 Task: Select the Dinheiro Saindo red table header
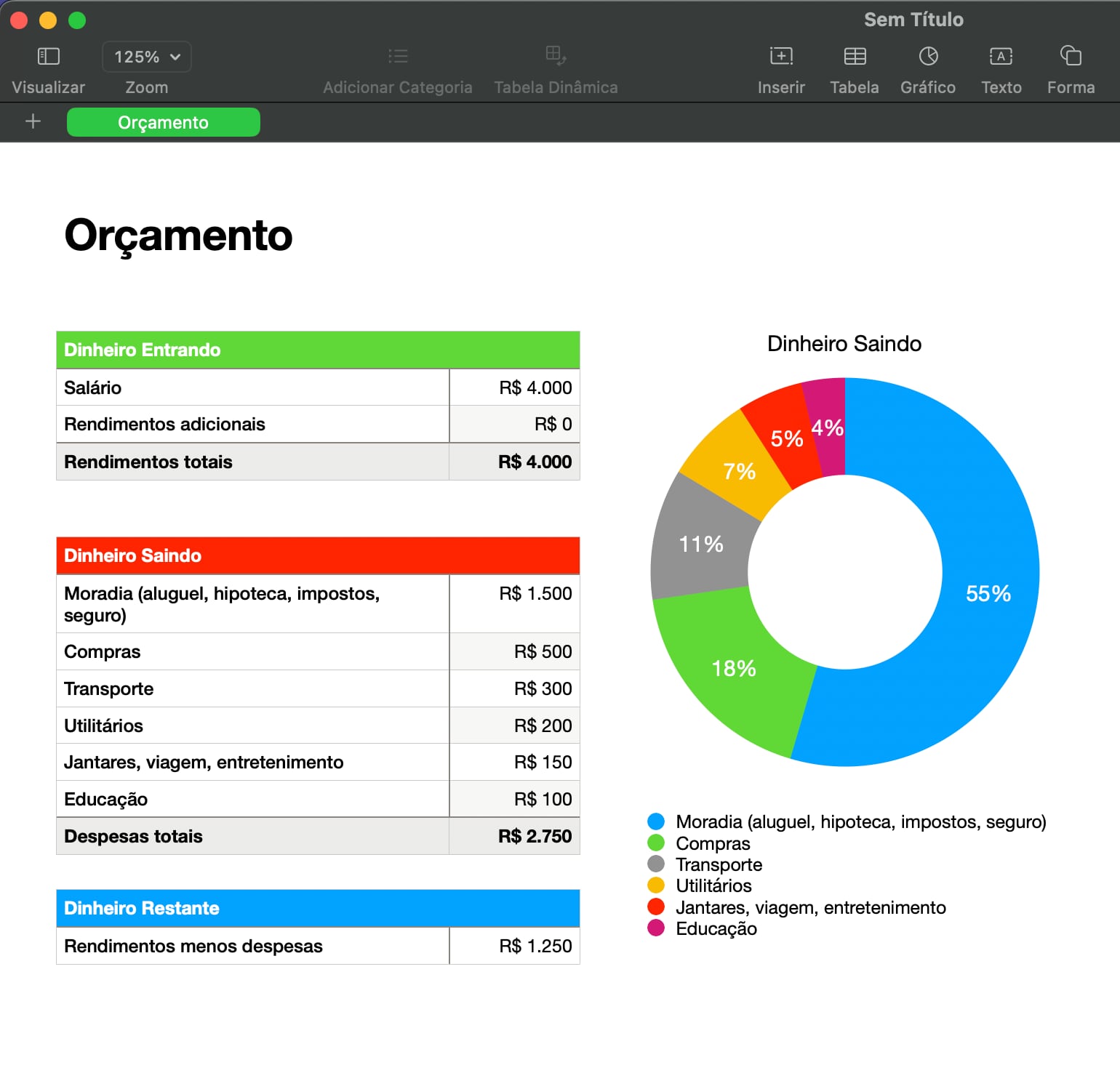pyautogui.click(x=318, y=555)
